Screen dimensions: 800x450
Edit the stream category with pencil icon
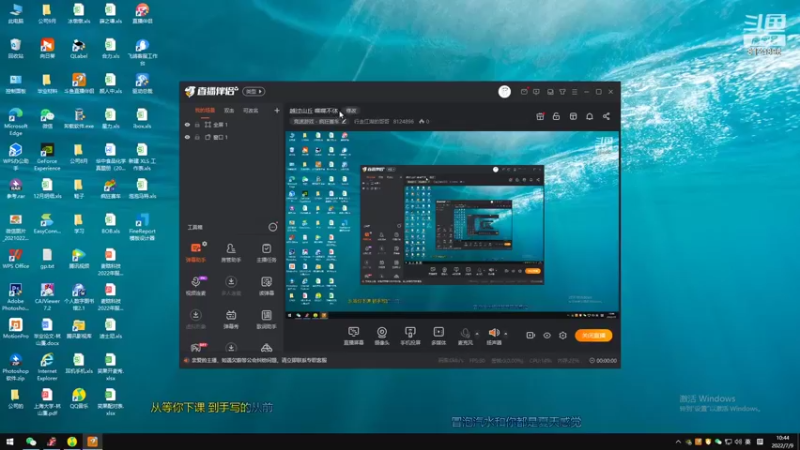[344, 121]
